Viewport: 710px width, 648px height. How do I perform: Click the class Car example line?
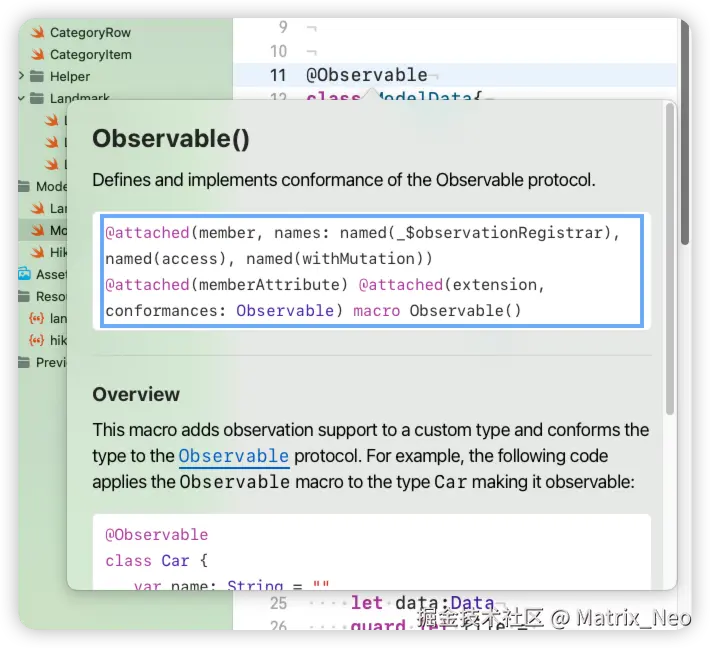point(157,561)
